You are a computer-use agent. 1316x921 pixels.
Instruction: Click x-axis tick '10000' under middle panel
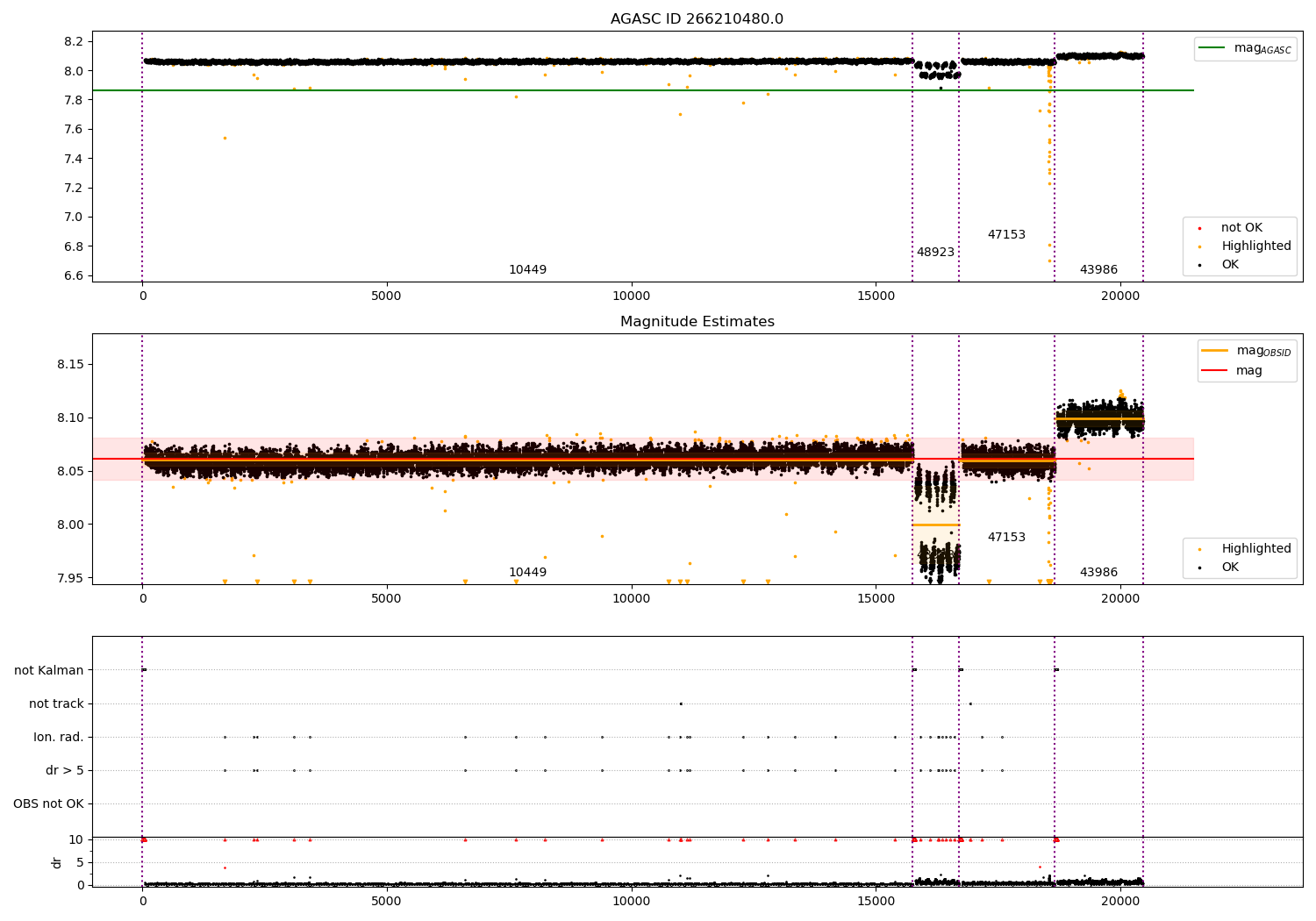pyautogui.click(x=631, y=599)
